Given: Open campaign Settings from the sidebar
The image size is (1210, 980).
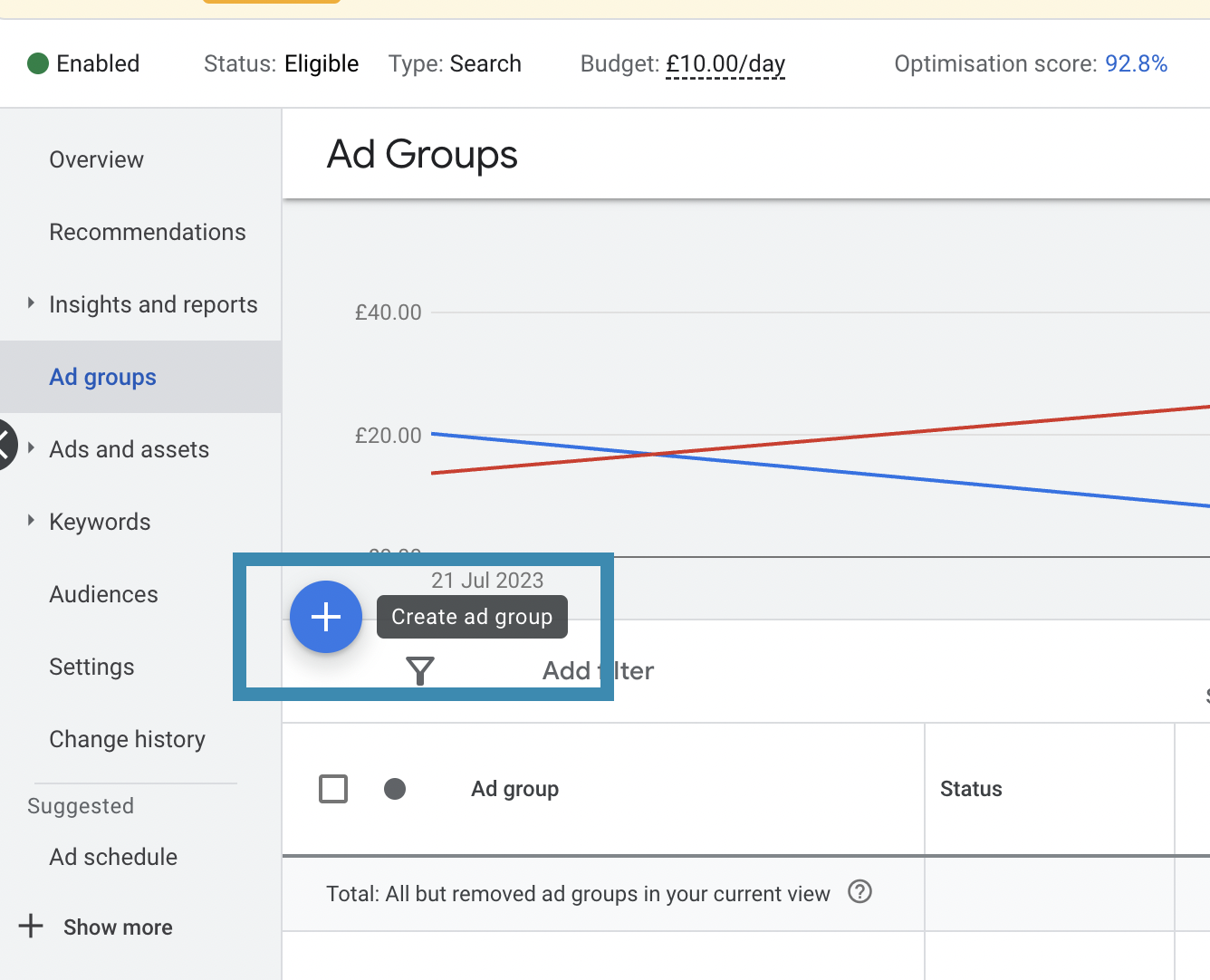Looking at the screenshot, I should pyautogui.click(x=91, y=667).
